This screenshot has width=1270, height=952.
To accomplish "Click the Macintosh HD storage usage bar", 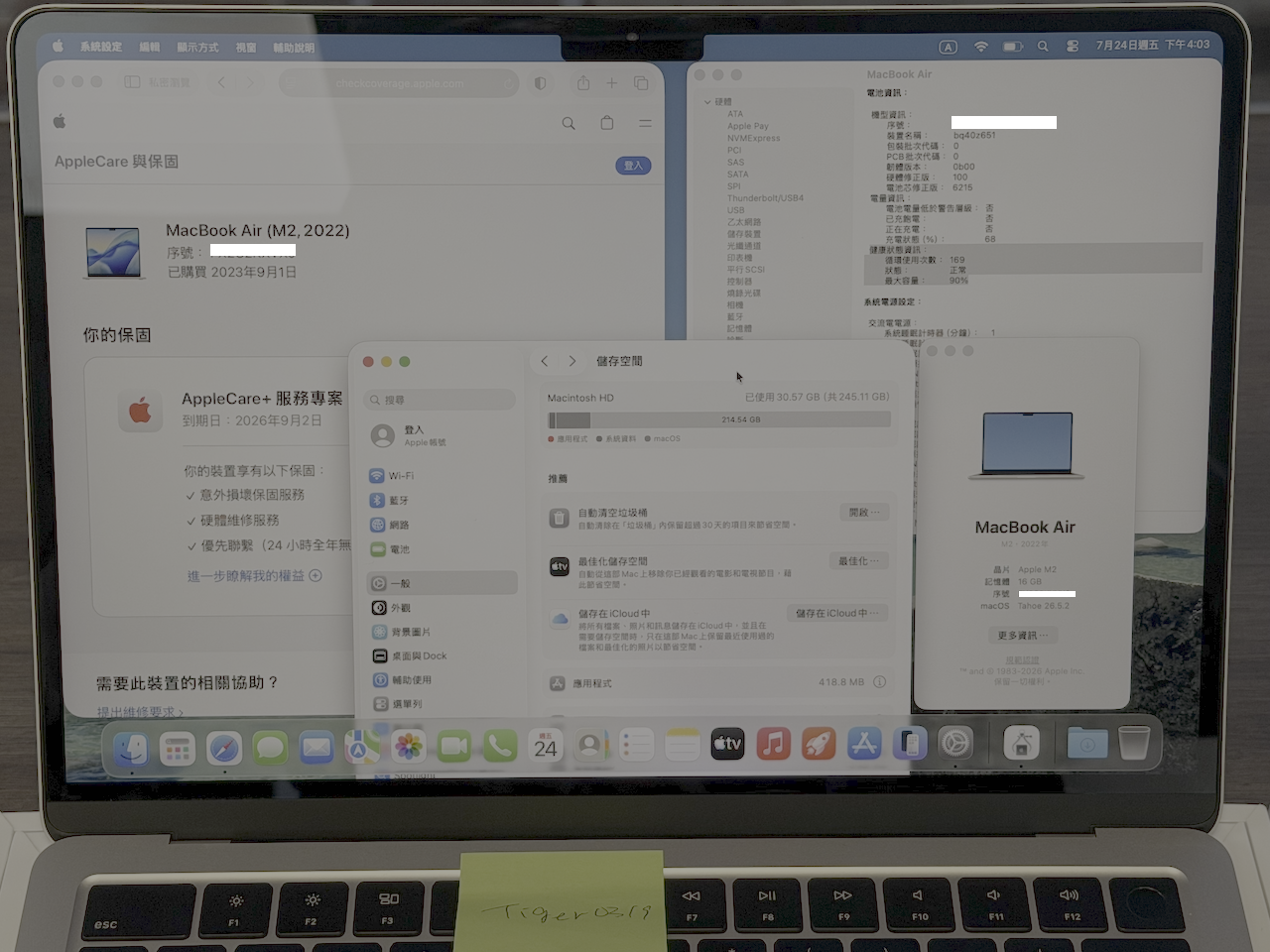I will 718,419.
